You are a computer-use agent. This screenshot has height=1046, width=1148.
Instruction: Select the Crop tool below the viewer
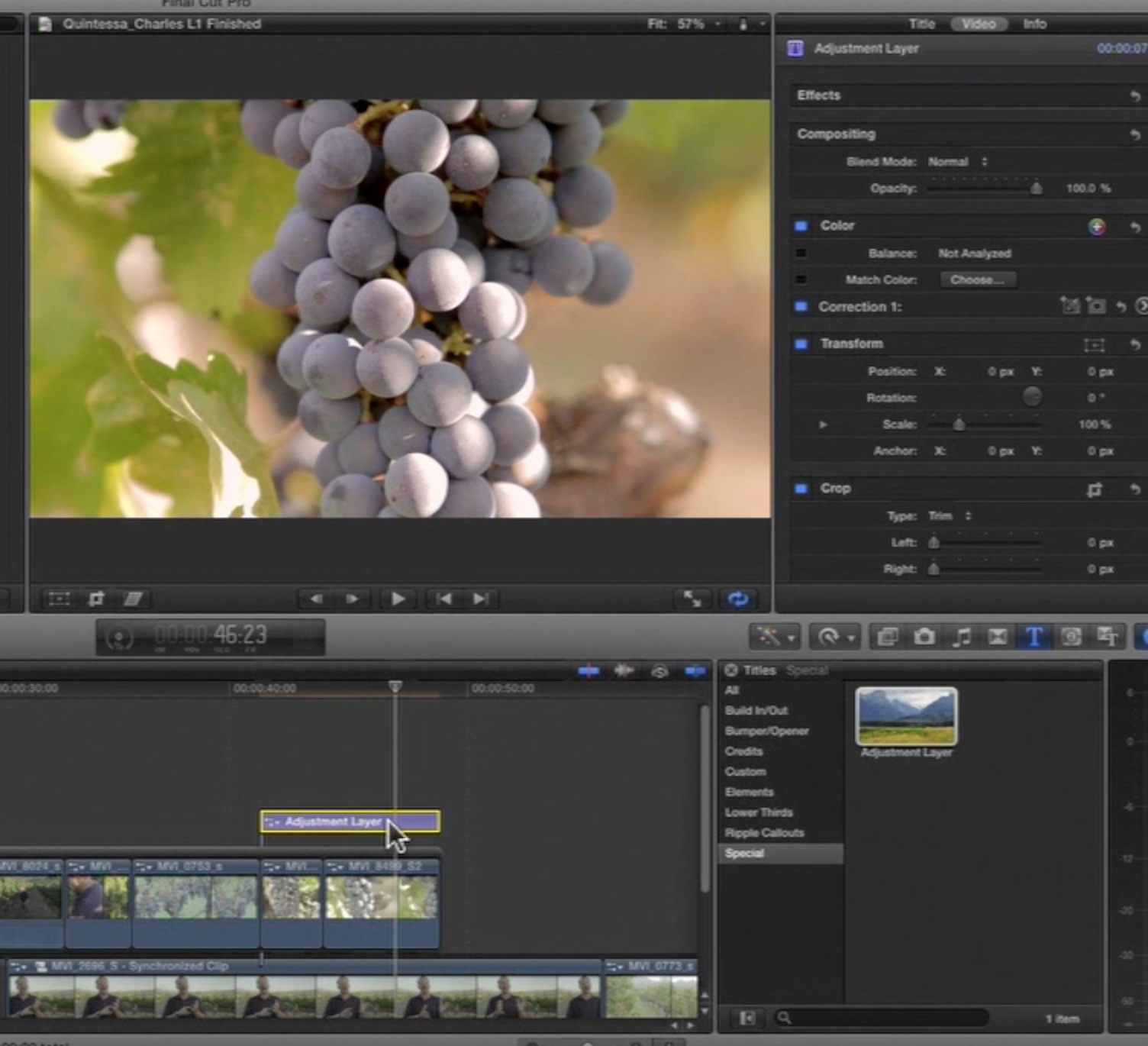tap(96, 599)
